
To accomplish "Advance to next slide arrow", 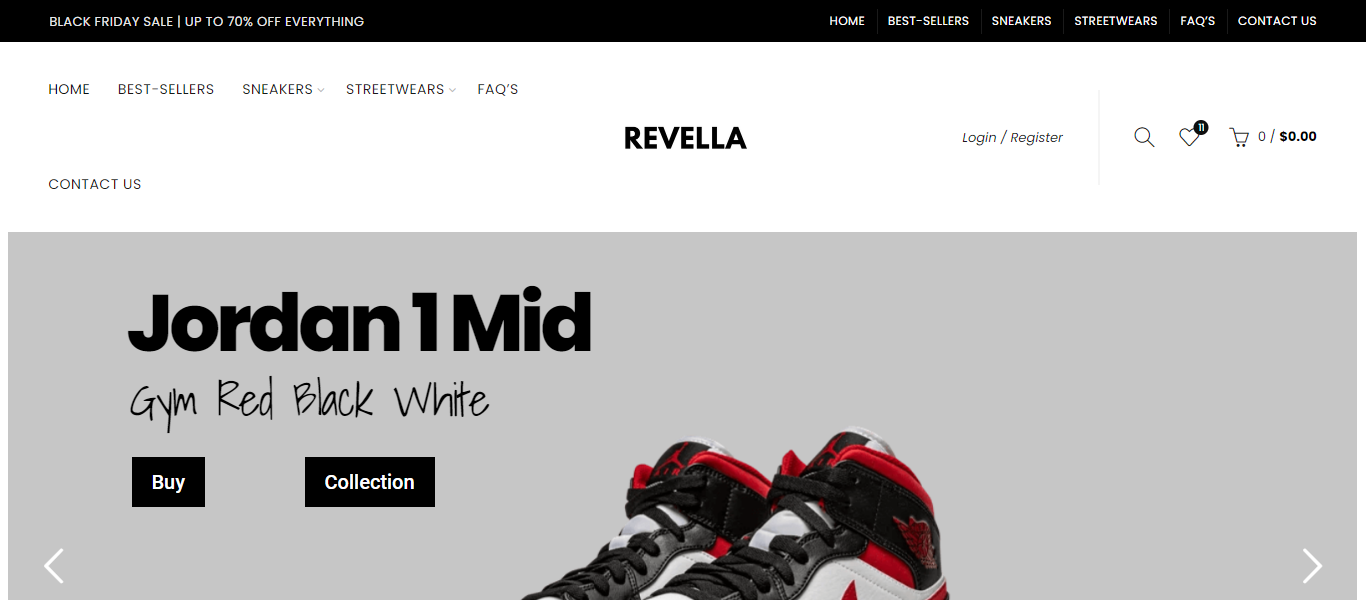I will [1311, 566].
